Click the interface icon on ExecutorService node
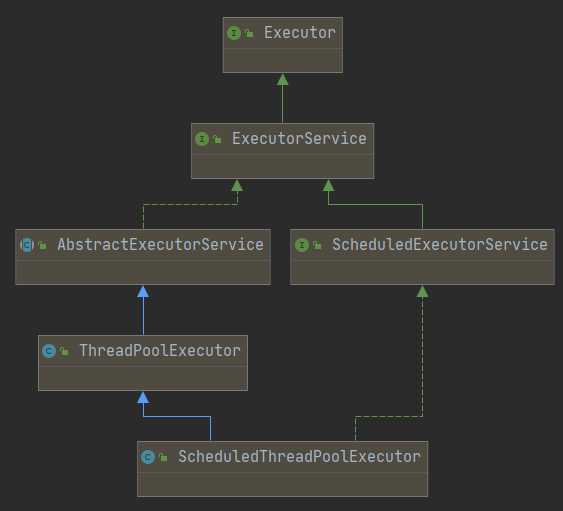The height and width of the screenshot is (511, 563). click(x=202, y=139)
